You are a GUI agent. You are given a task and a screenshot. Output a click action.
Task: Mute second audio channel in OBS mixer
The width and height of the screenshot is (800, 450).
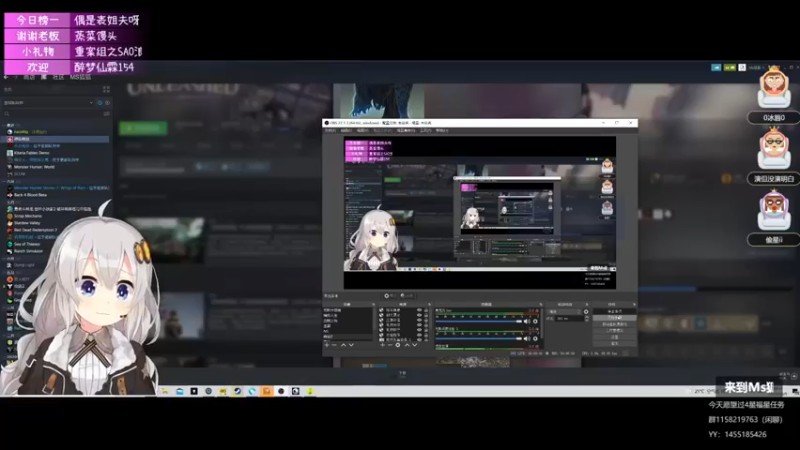[527, 339]
